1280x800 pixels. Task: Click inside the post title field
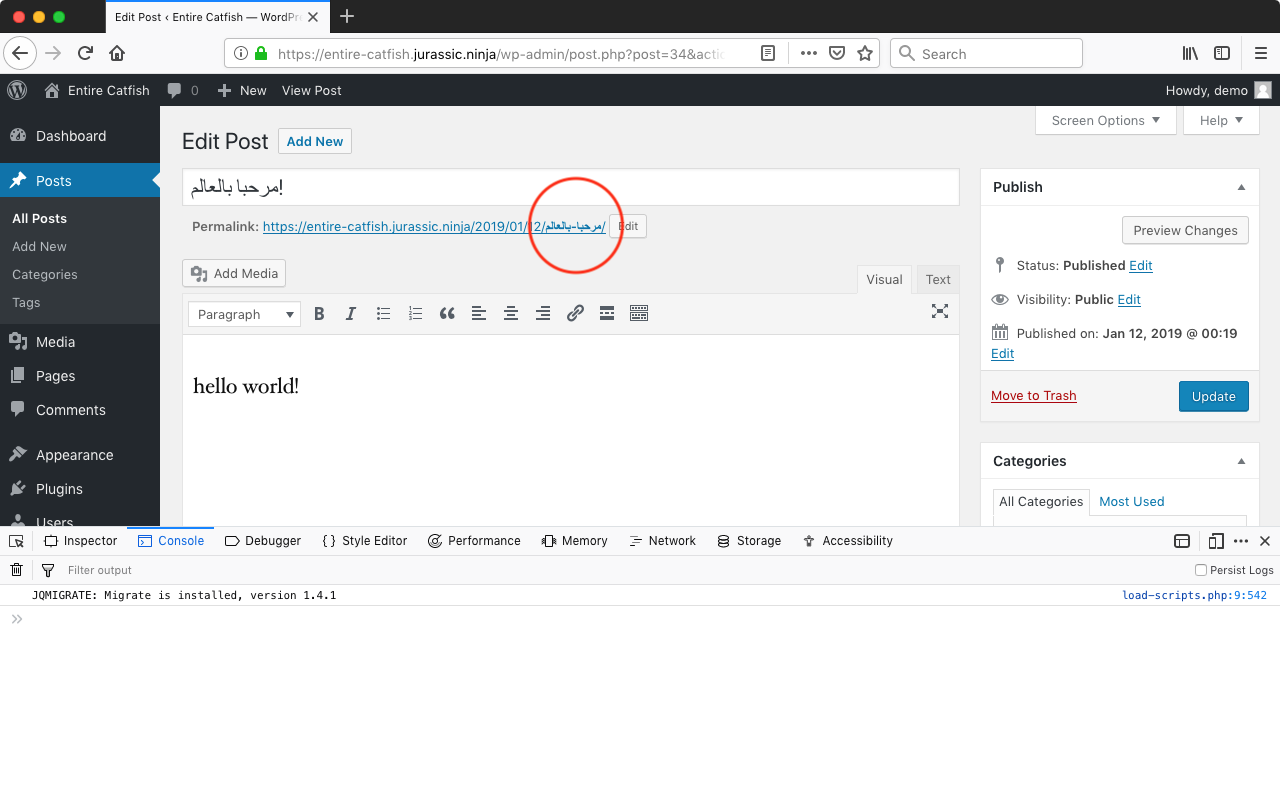tap(570, 186)
